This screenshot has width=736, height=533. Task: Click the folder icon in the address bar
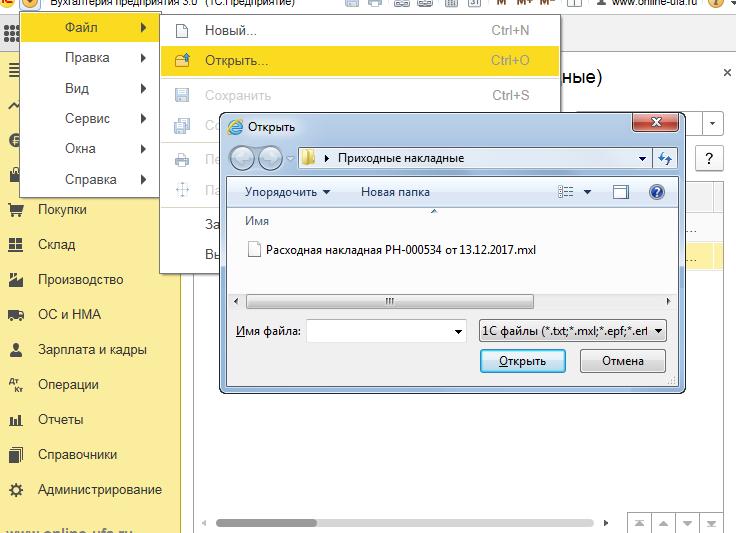click(308, 158)
